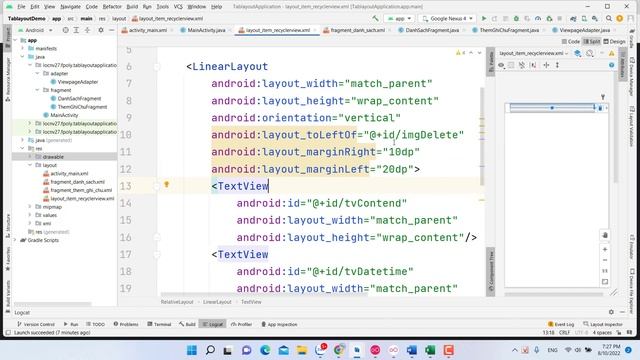Image resolution: width=640 pixels, height=360 pixels.
Task: Open the profiler gauge icon in toolbar
Action: click(x=538, y=18)
